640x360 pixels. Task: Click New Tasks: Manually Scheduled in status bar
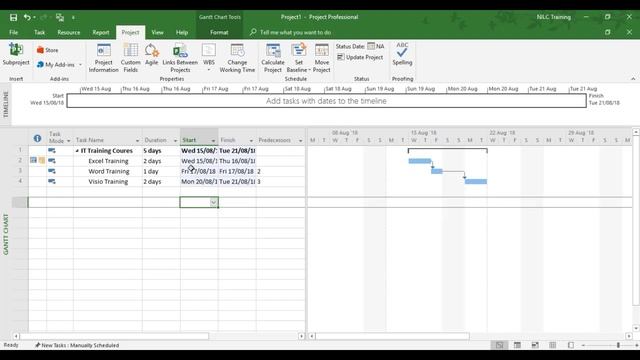pos(77,345)
